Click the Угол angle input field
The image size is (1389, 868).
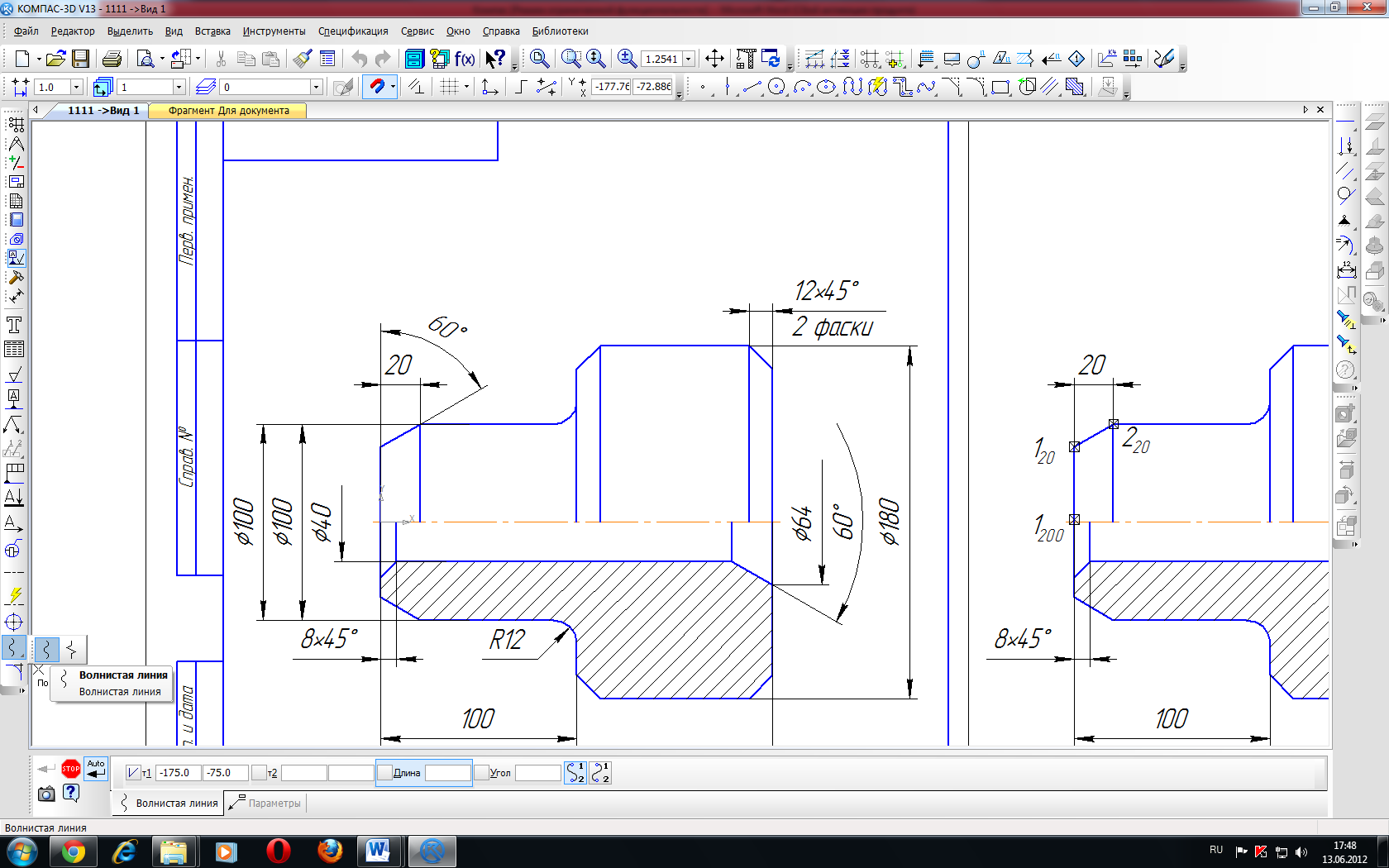[538, 773]
